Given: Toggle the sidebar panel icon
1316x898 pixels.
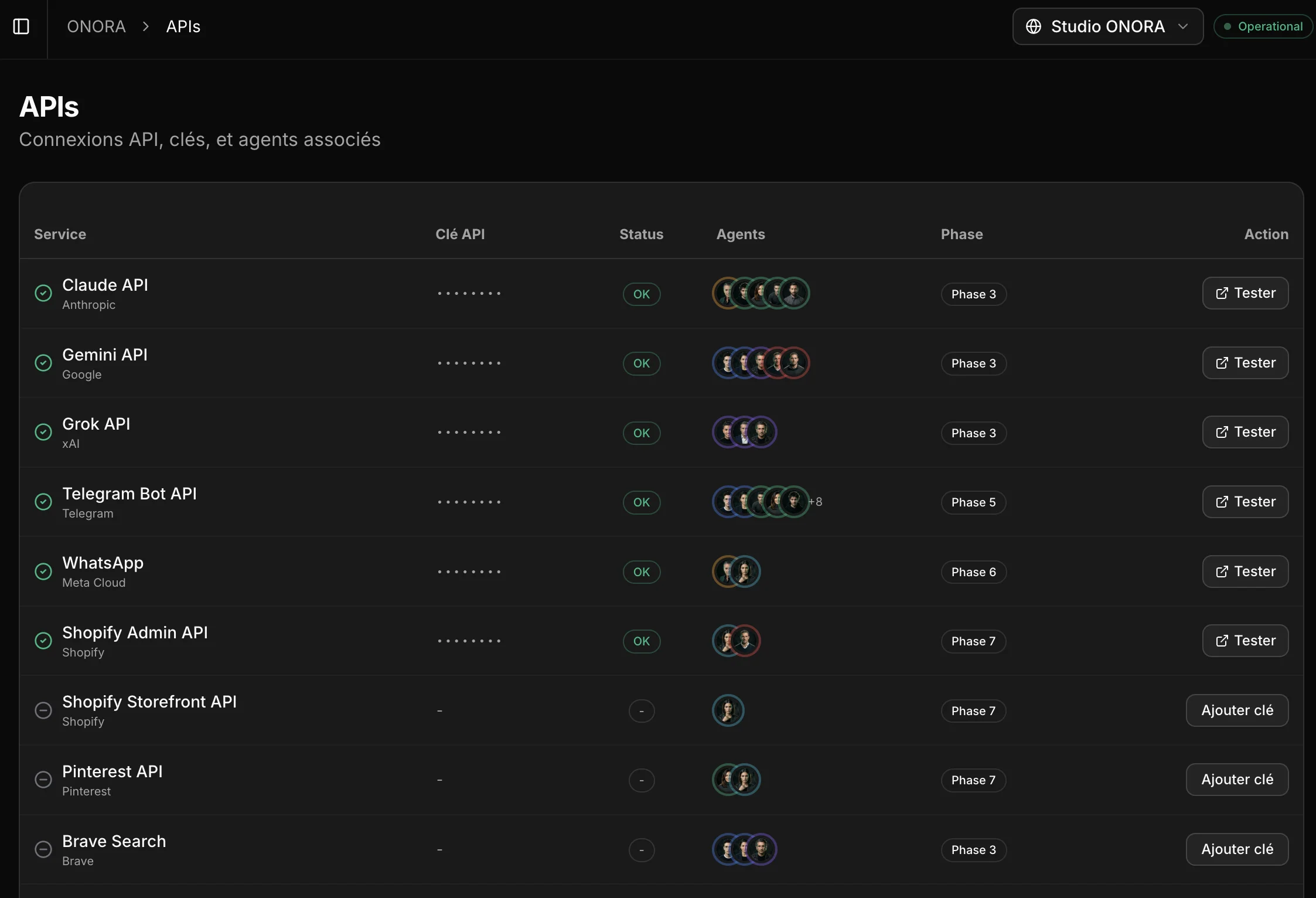Looking at the screenshot, I should pos(21,26).
